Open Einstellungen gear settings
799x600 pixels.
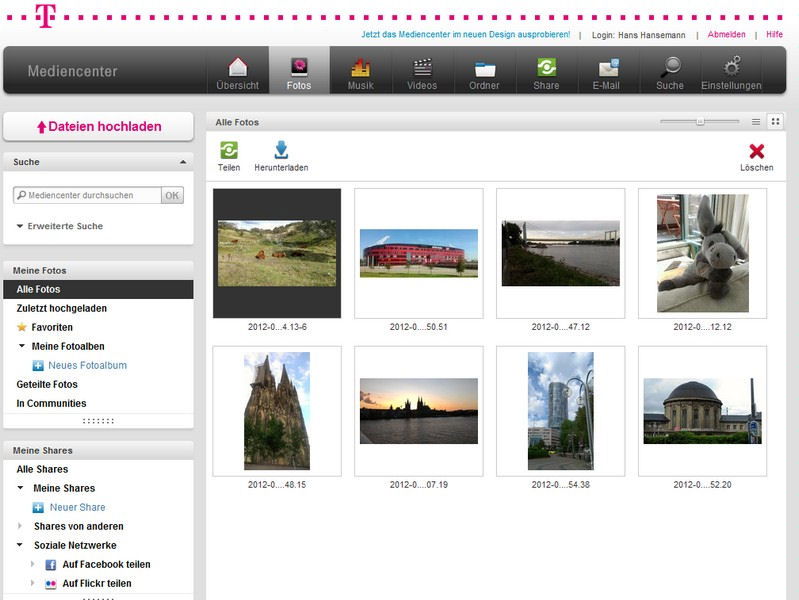point(731,73)
